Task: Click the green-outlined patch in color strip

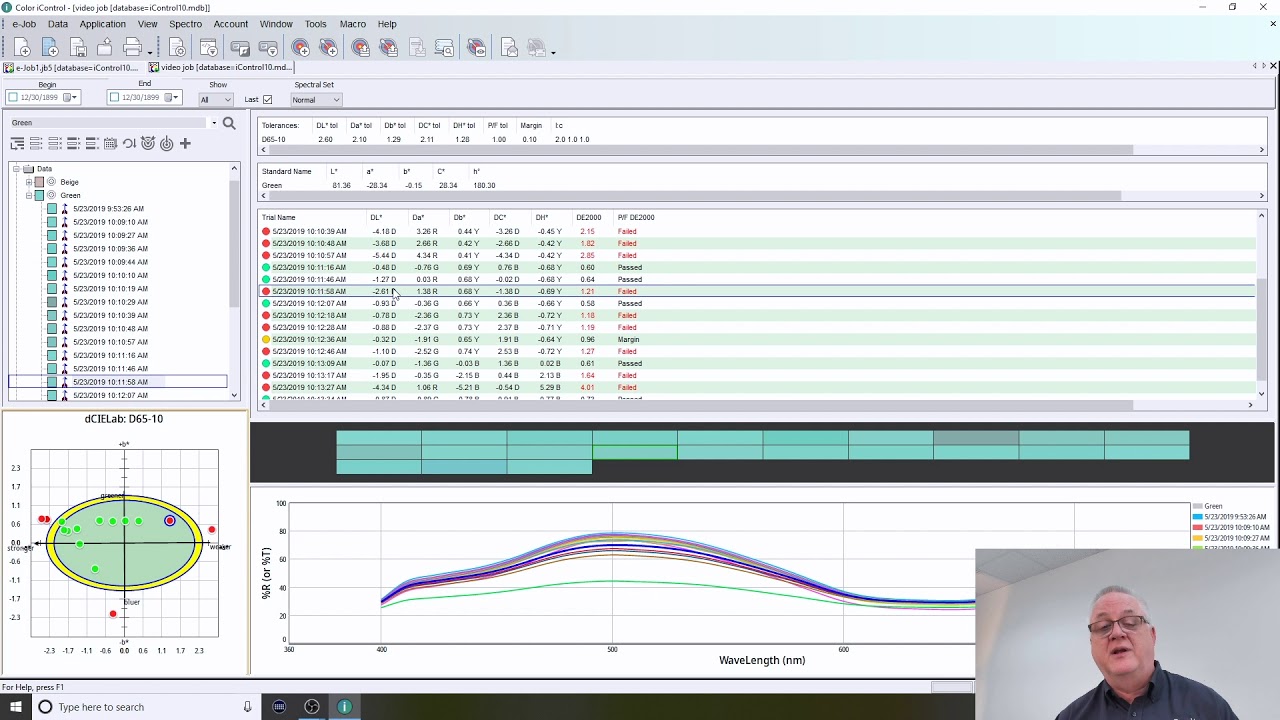Action: point(635,452)
